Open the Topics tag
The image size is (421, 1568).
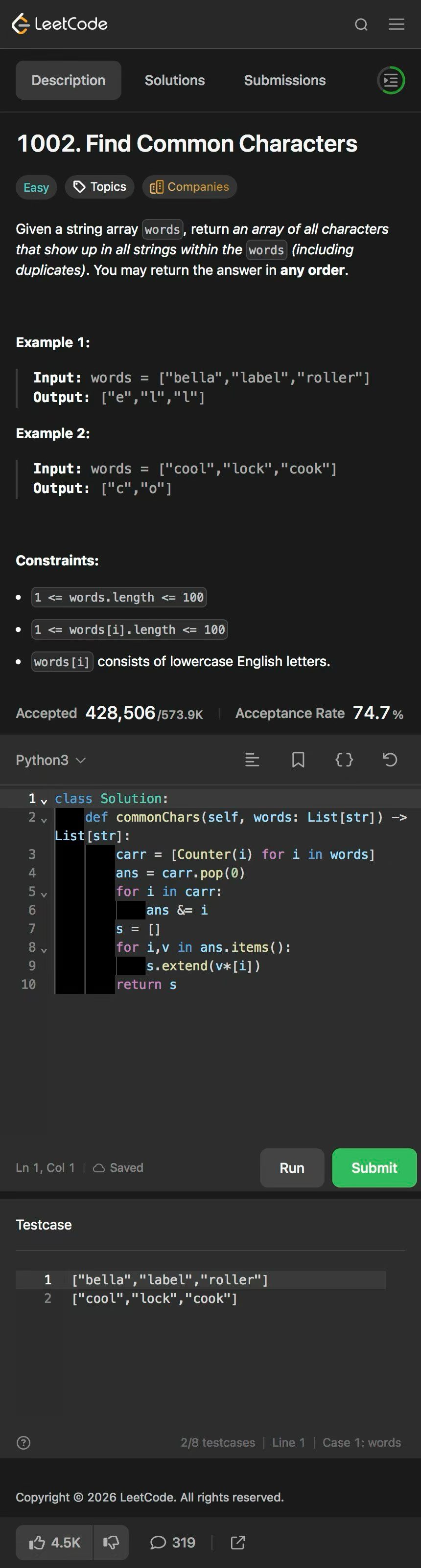100,187
